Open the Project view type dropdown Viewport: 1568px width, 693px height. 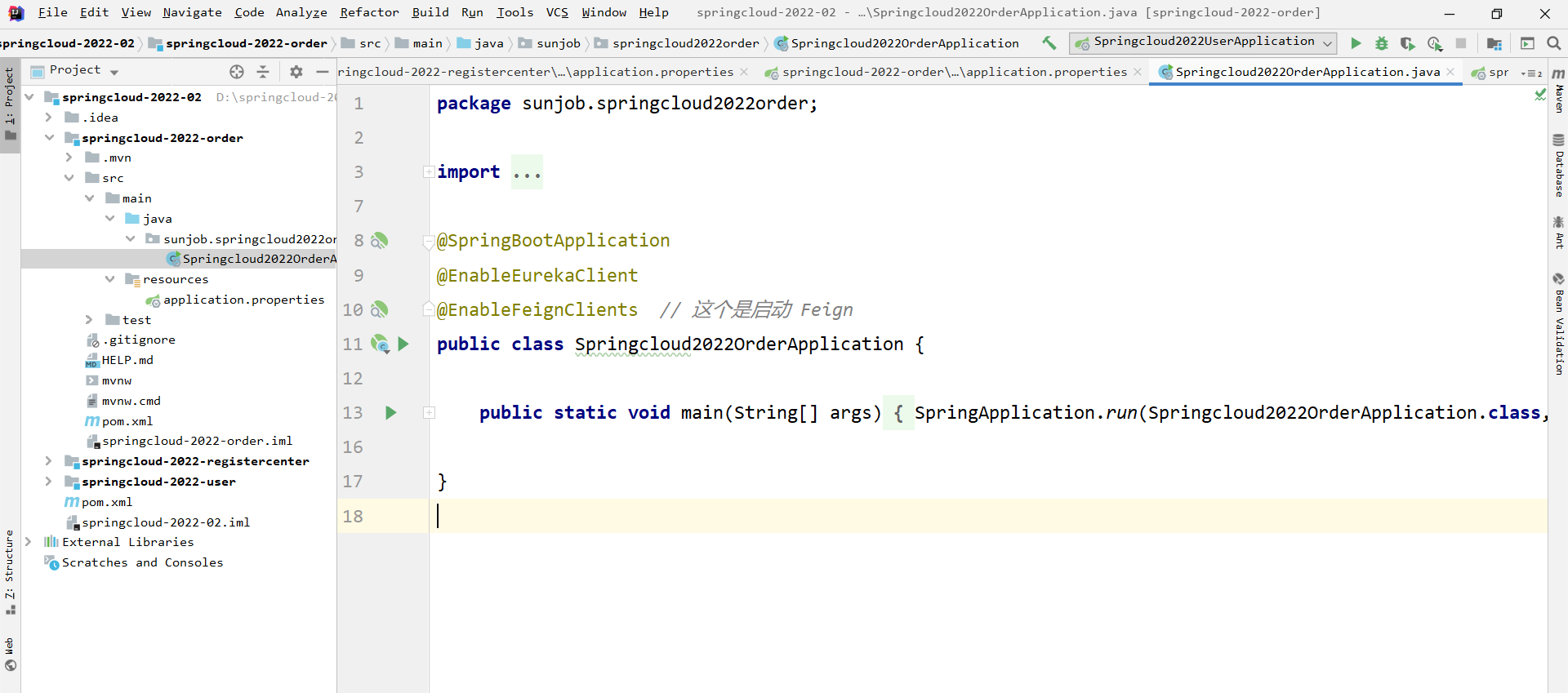(114, 72)
